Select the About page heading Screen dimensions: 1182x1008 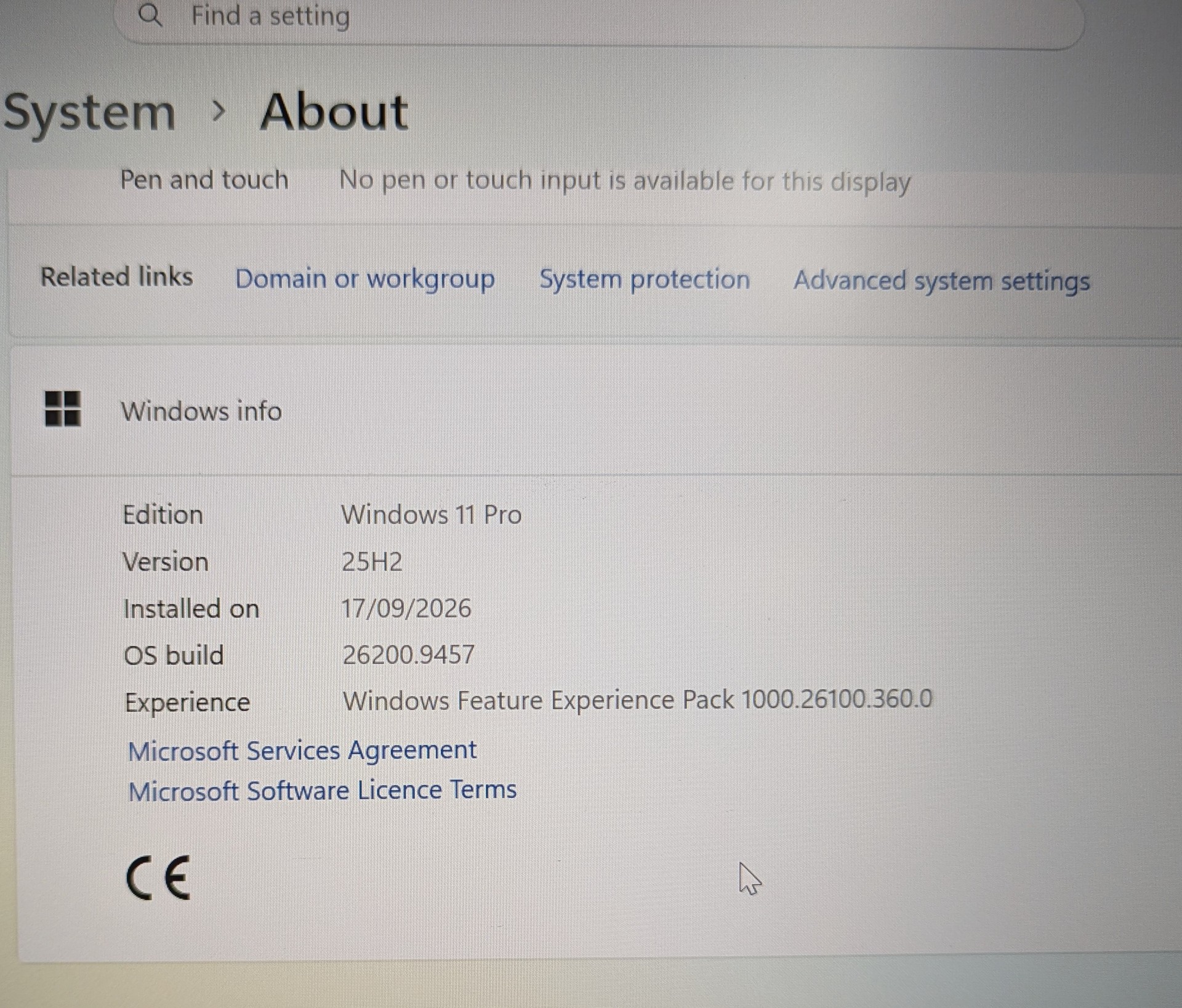coord(334,112)
